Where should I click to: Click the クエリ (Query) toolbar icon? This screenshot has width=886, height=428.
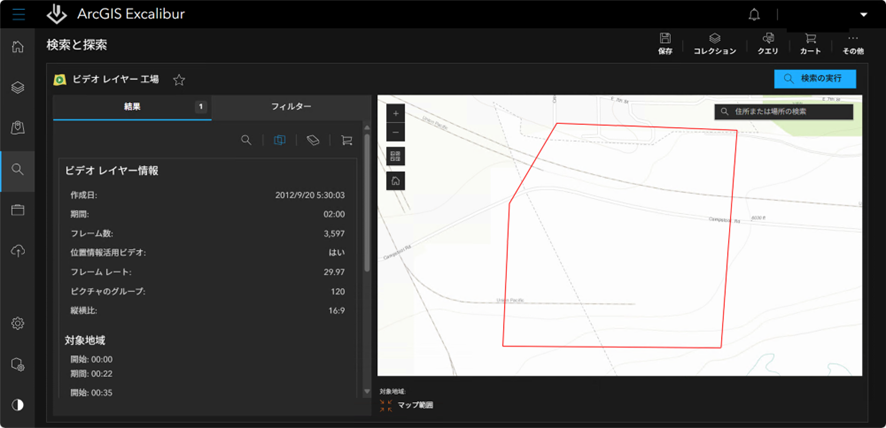click(767, 44)
